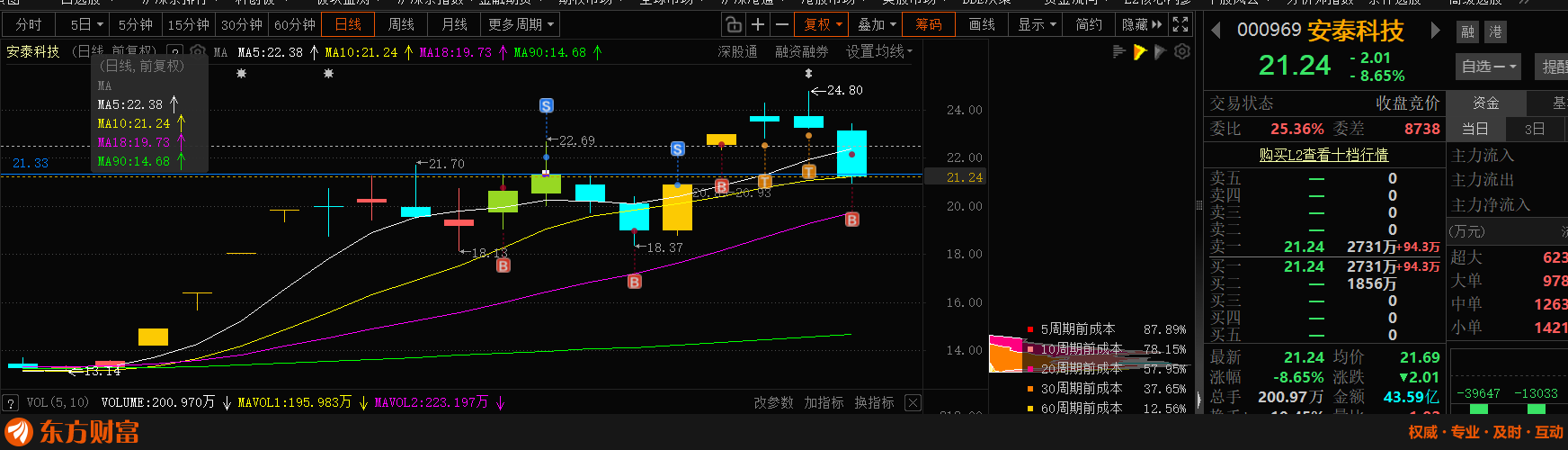Go to next stock arrow
The image size is (1568, 450).
[1436, 31]
